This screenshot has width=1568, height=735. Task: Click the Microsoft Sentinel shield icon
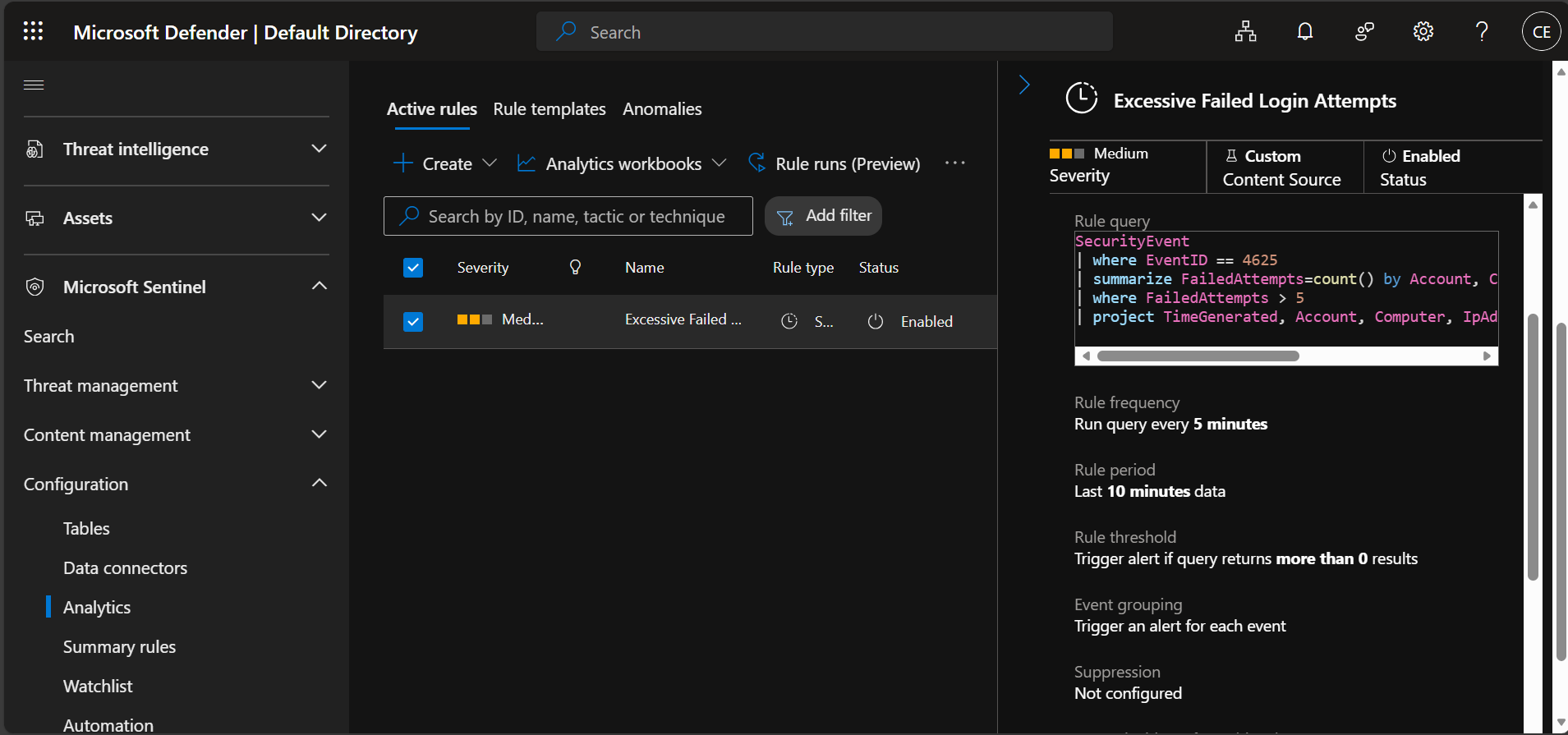[x=34, y=287]
